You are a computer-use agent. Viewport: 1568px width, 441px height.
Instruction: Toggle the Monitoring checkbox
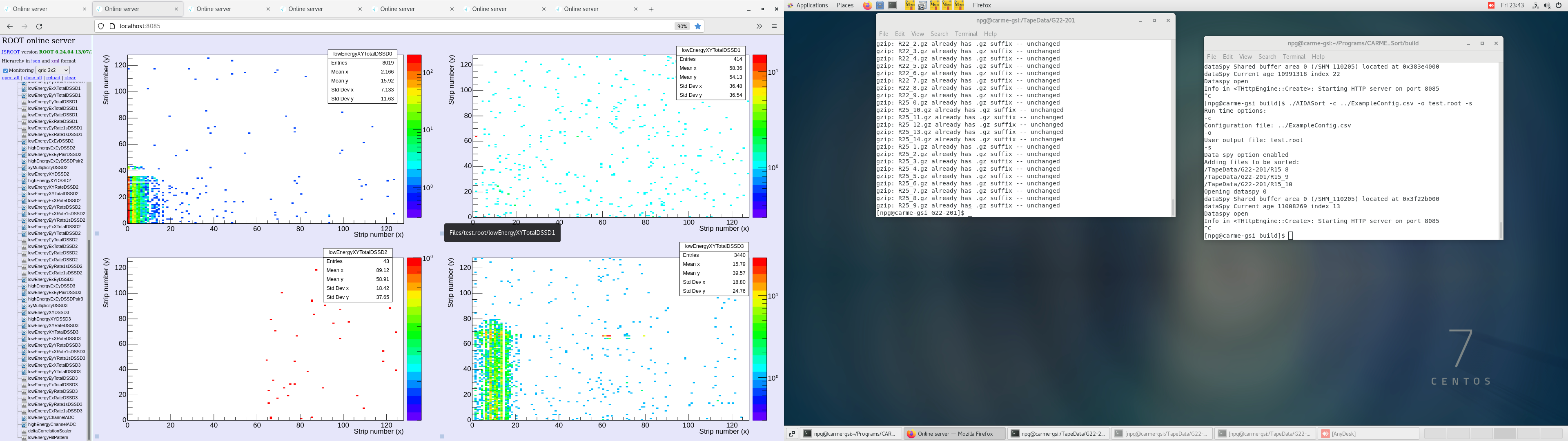(x=5, y=71)
